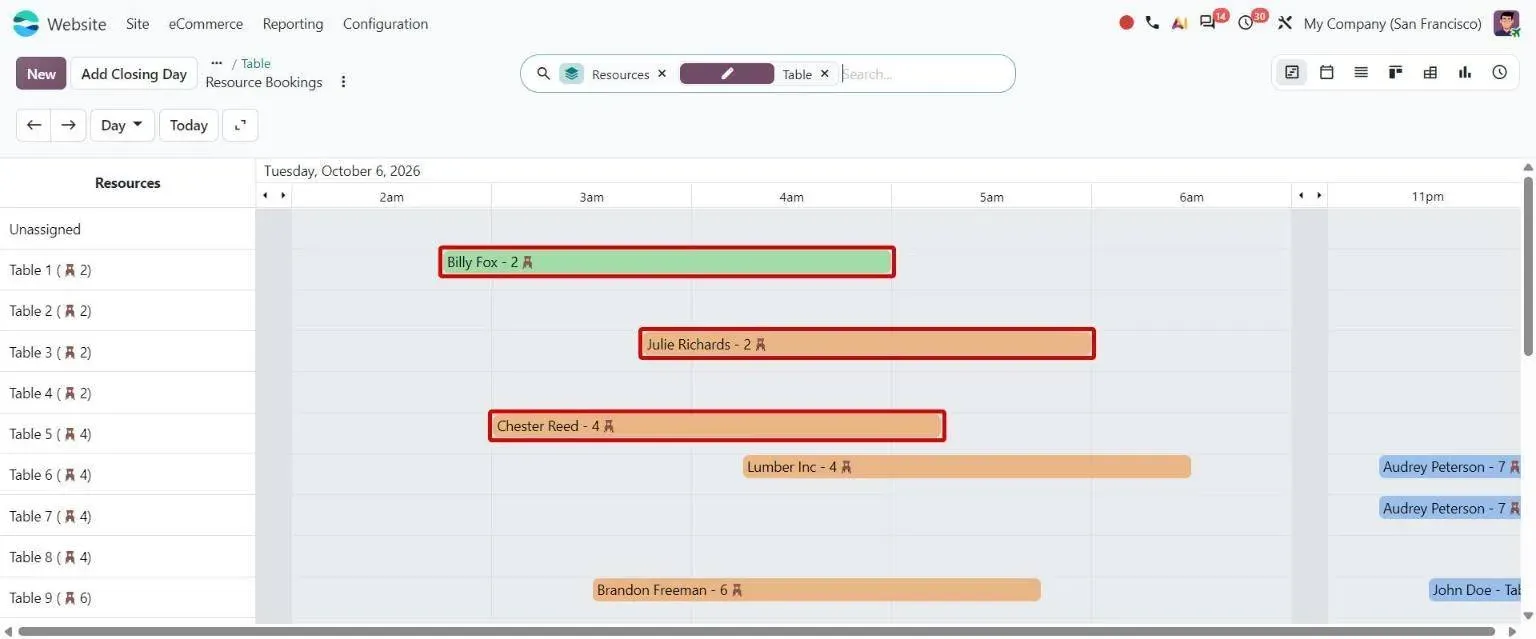The height and width of the screenshot is (639, 1536).
Task: Open the activities clock icon with badge 30
Action: point(1246,23)
